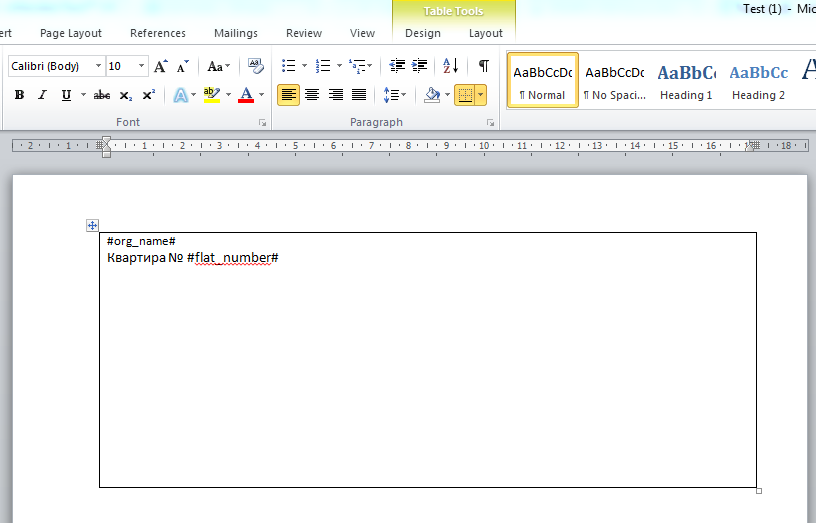Show paragraph marks with pilcrow icon
Screen dimensions: 816x523
484,66
